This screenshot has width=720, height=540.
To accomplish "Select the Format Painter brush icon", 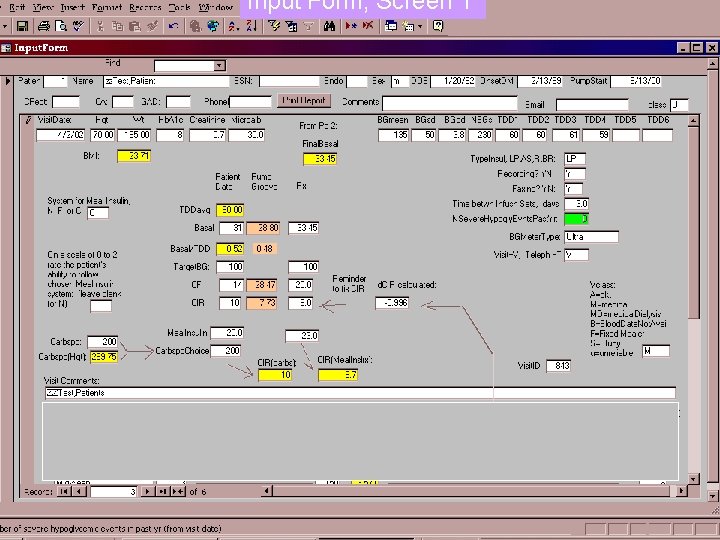I will (x=152, y=26).
